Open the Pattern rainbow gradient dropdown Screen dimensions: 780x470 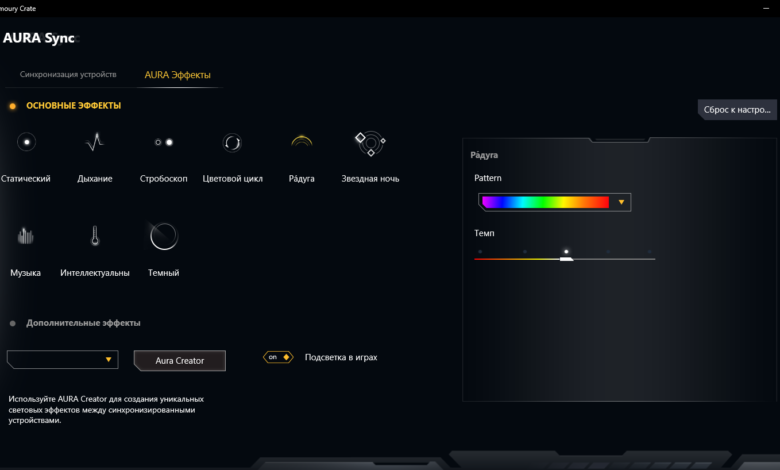[x=555, y=202]
